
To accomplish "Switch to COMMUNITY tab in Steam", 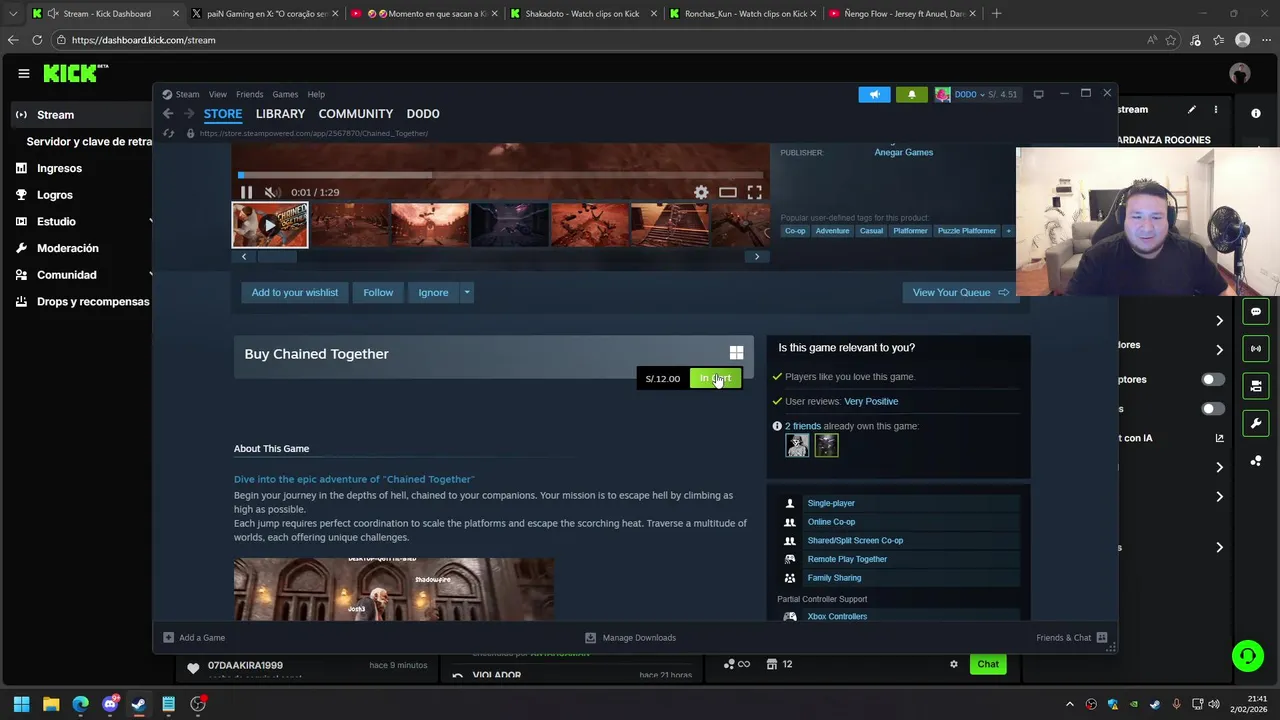I will pos(355,114).
